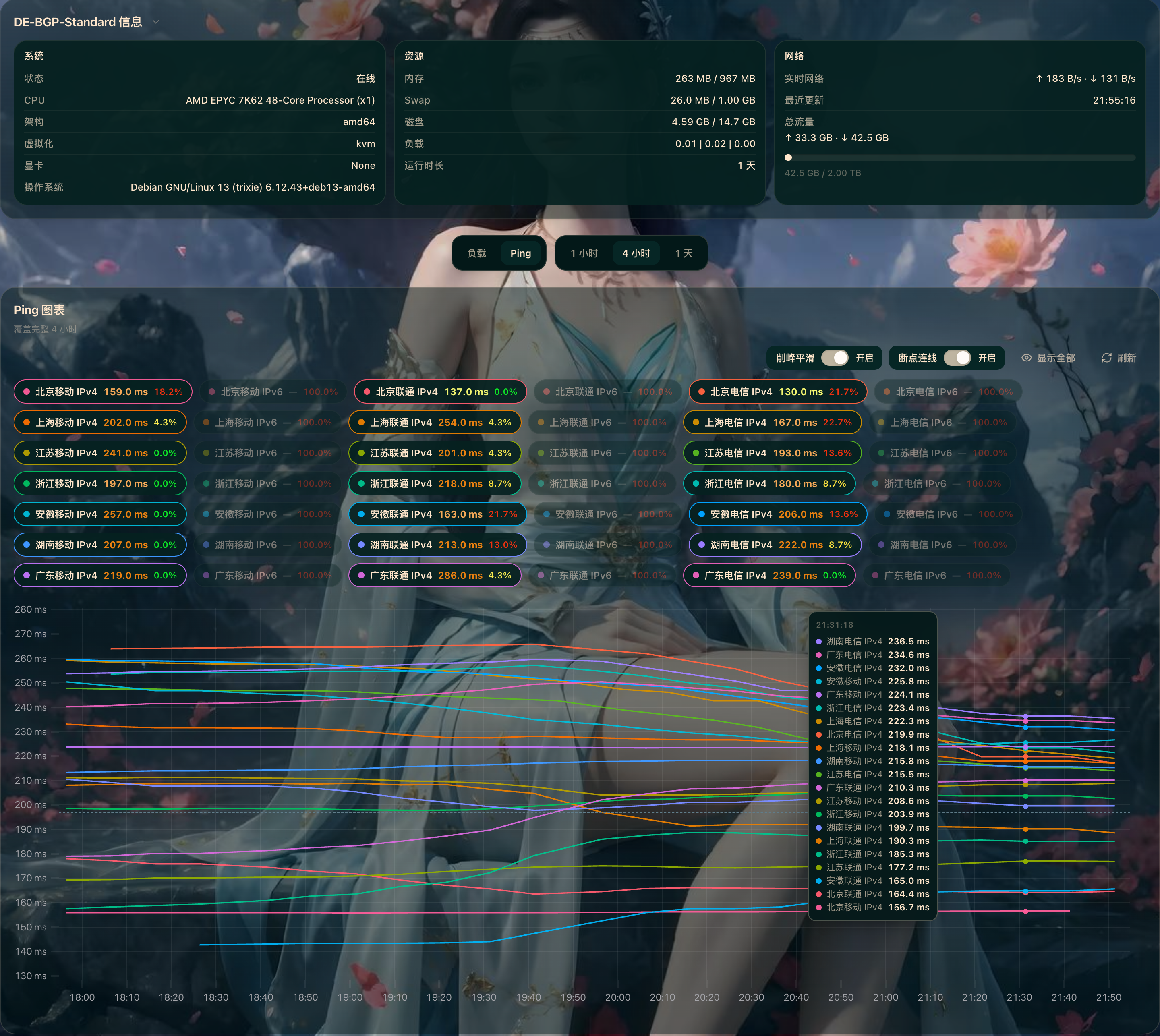This screenshot has width=1160, height=1036.
Task: Click the 浙江联通 IPv4 color dot
Action: pos(361,484)
